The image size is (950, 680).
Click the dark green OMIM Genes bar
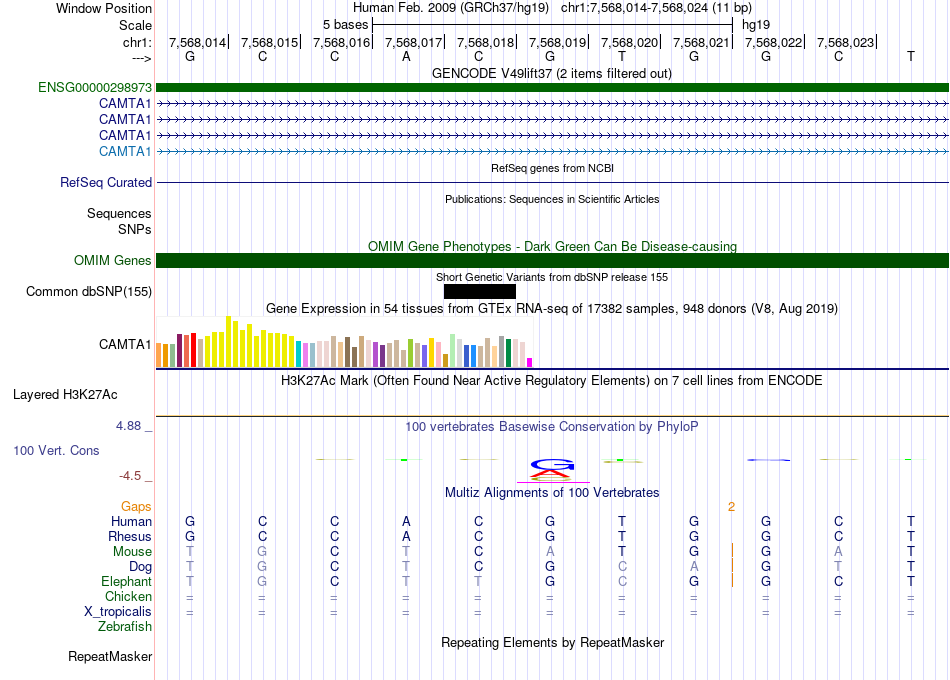click(x=552, y=261)
